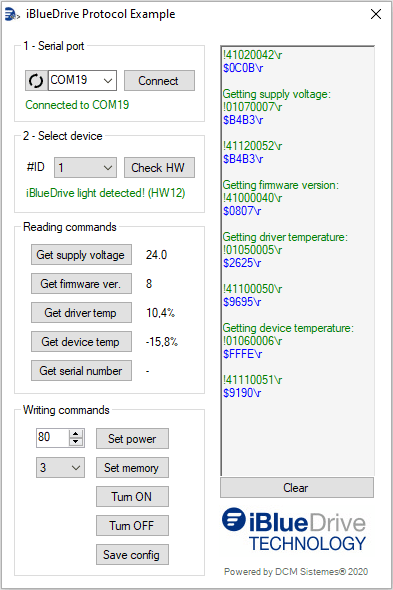This screenshot has height=590, width=393.
Task: Click the driver temp value 10,4%
Action: pos(161,313)
